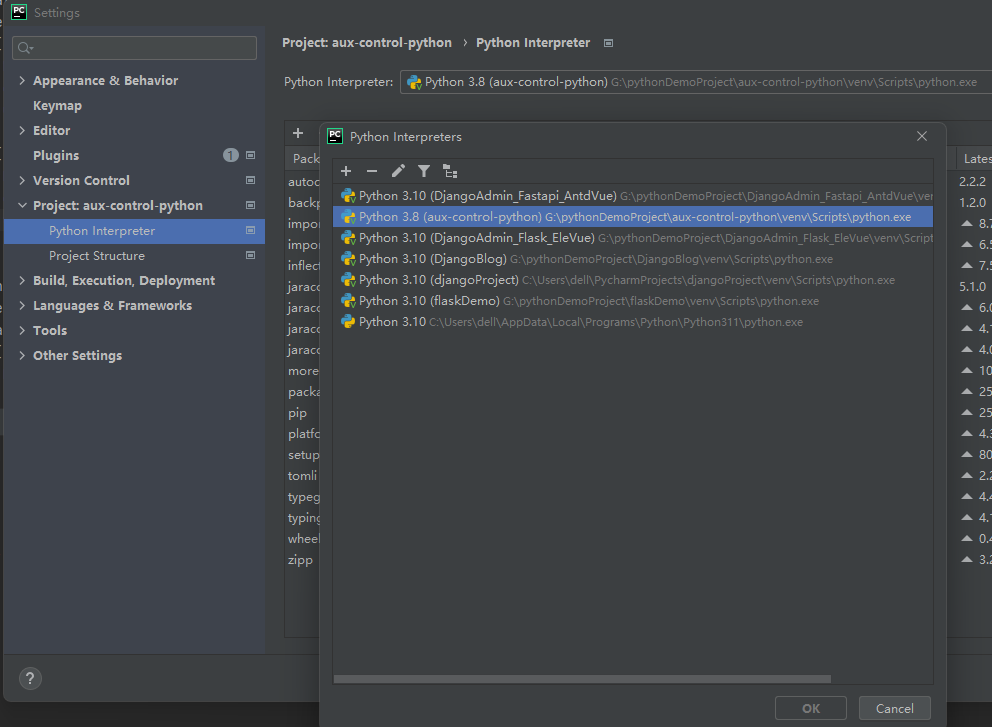Screen dimensions: 992x727
Task: Install package with plus icon behind dialog
Action: coord(298,133)
